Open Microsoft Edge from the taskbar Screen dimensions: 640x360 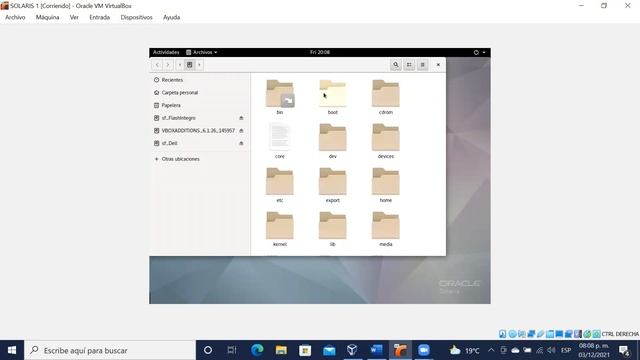pos(257,350)
